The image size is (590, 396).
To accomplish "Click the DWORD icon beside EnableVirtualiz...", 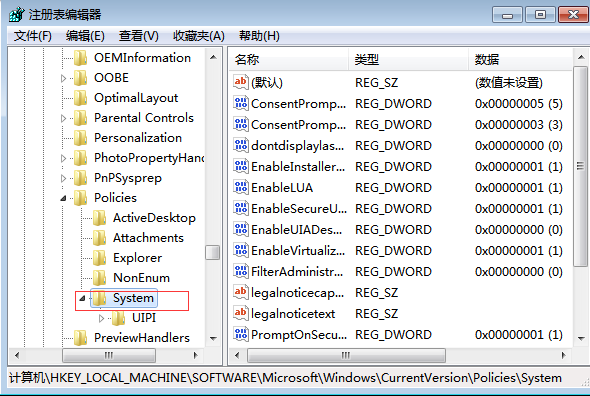I will tap(240, 250).
